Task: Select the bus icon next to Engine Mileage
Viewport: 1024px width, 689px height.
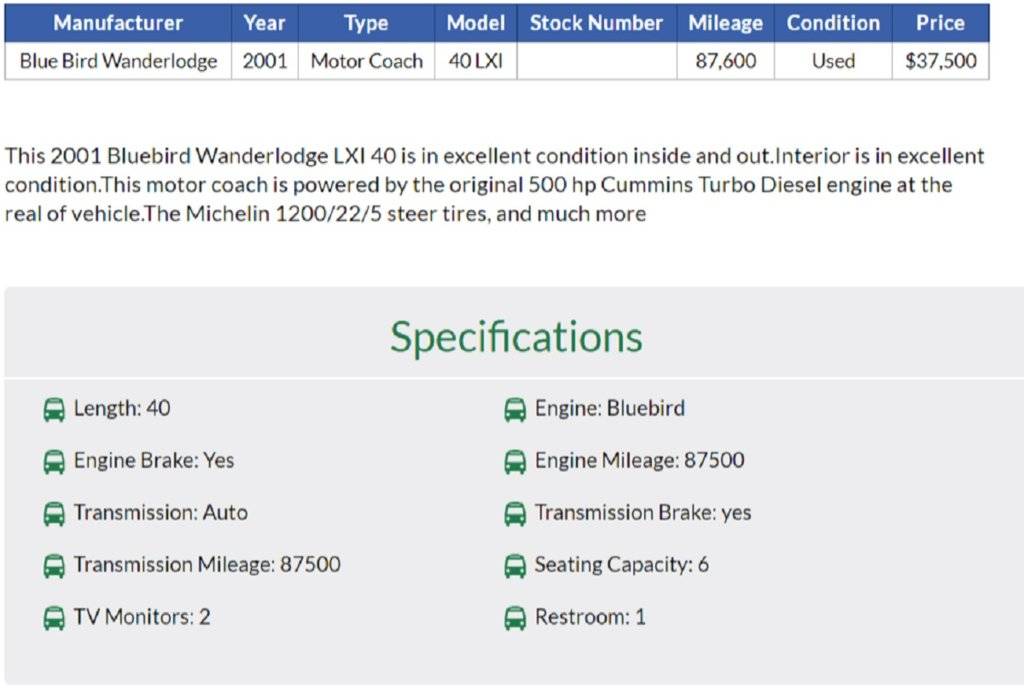Action: click(x=514, y=461)
